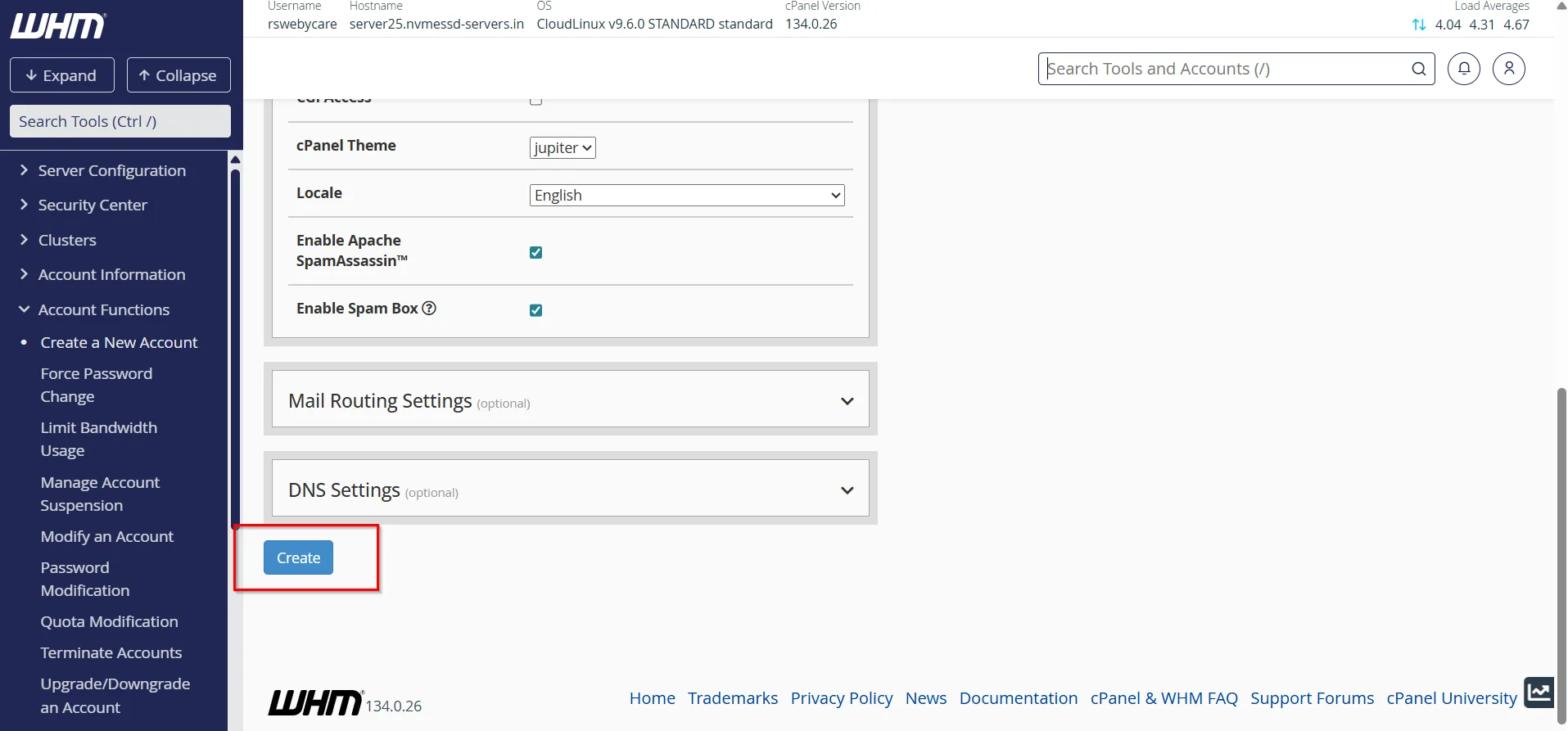Open Password Modification
The width and height of the screenshot is (1568, 731).
[x=85, y=579]
